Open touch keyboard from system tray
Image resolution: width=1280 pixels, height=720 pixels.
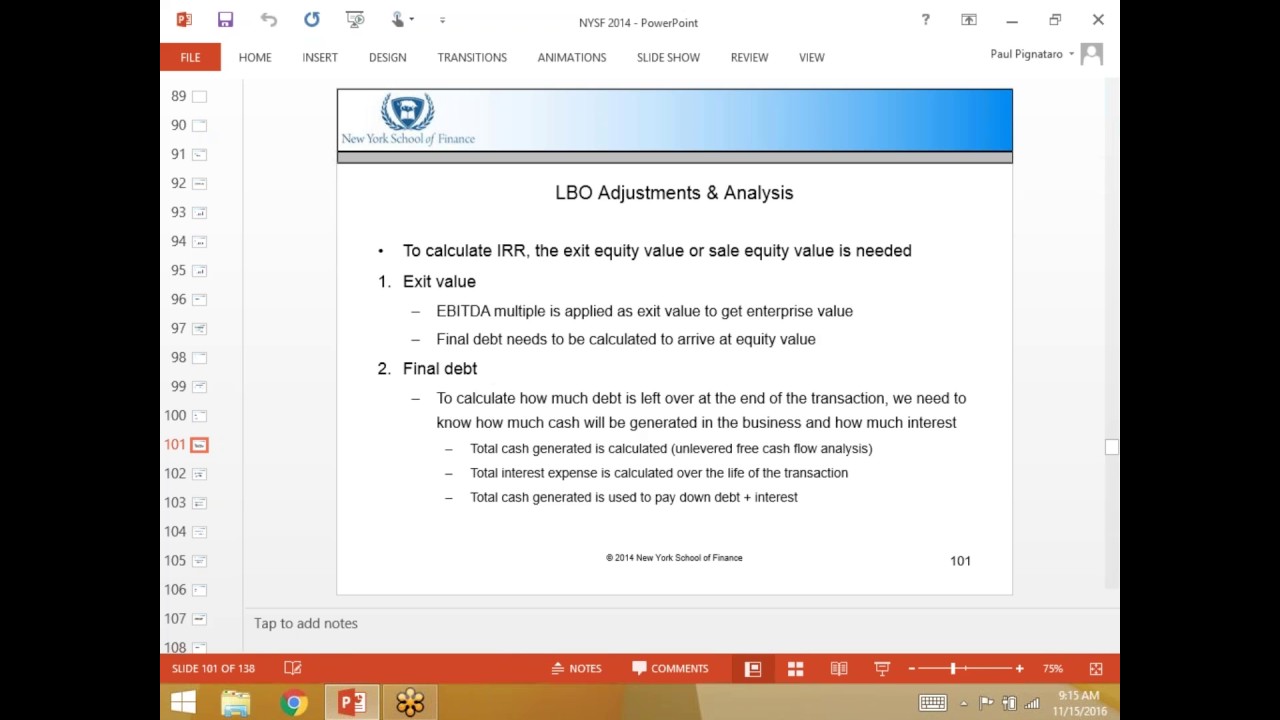pos(932,703)
